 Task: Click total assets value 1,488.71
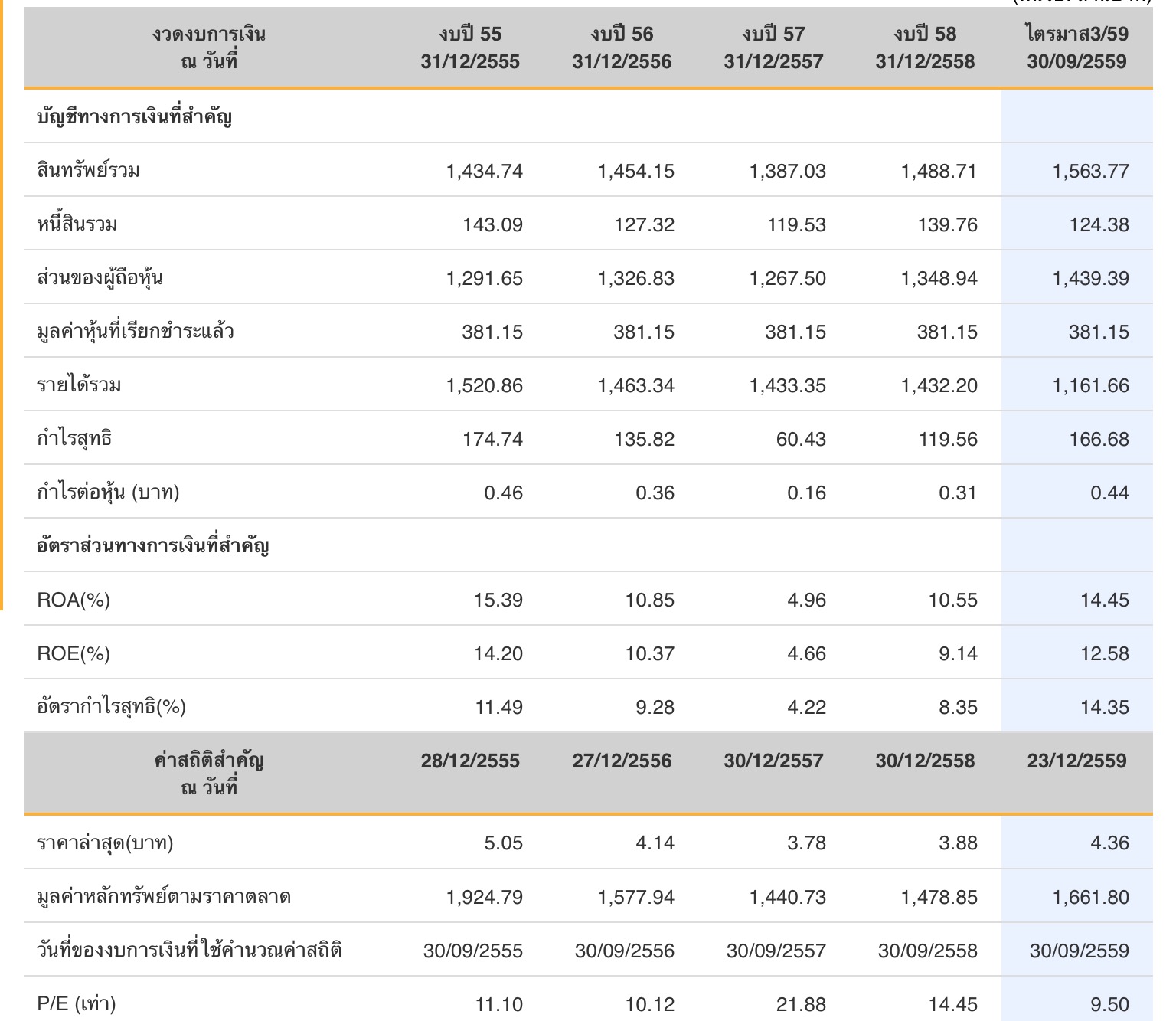939,171
